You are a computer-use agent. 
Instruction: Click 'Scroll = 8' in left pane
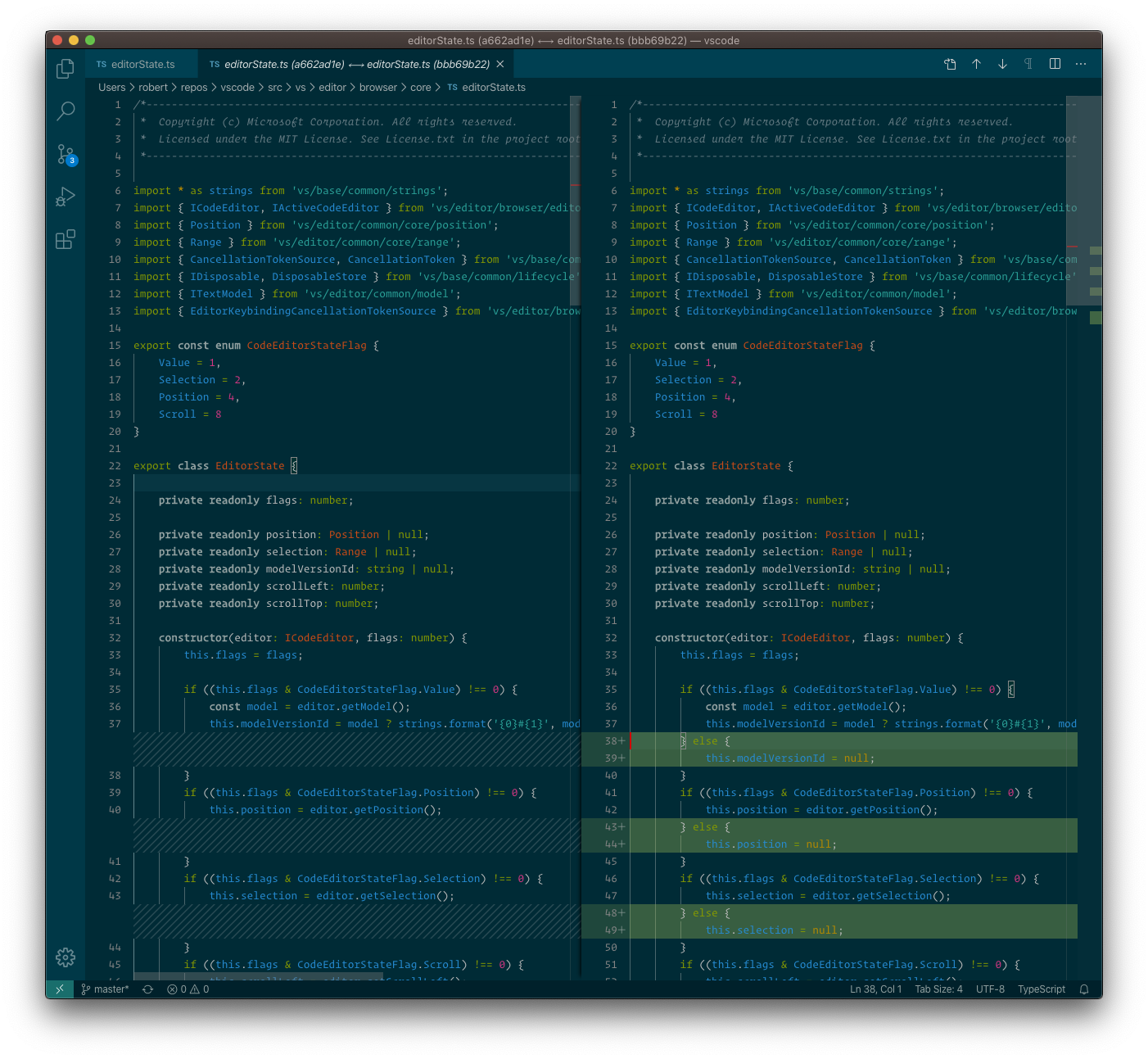(x=190, y=414)
